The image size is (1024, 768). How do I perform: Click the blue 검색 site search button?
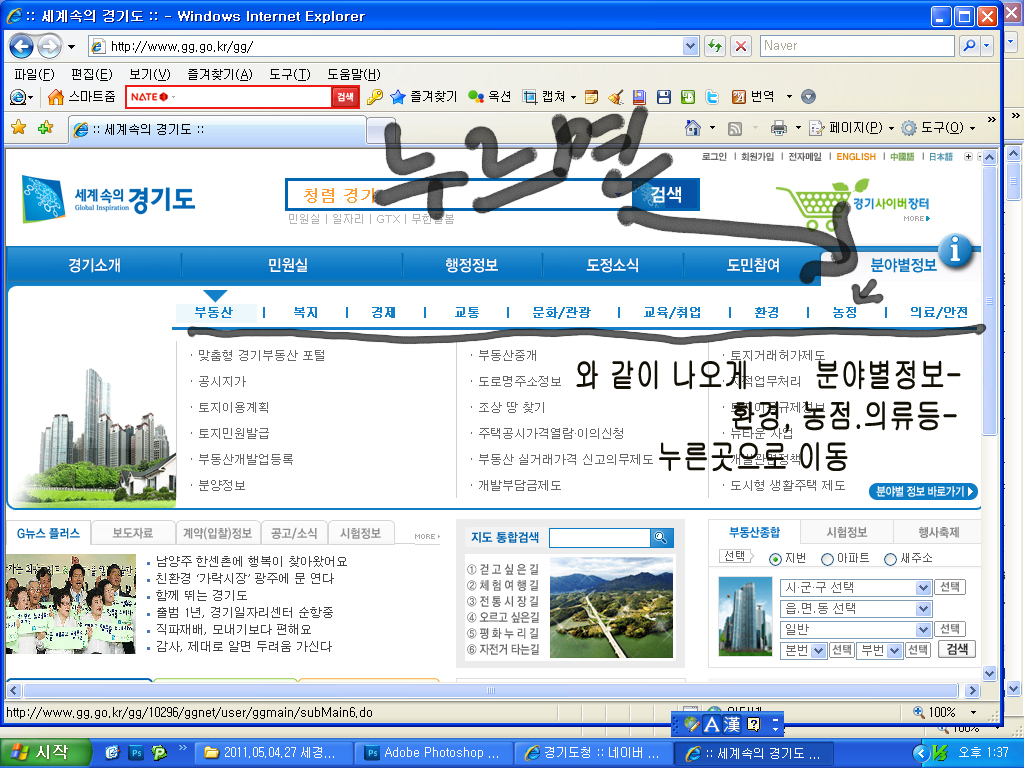pyautogui.click(x=665, y=194)
